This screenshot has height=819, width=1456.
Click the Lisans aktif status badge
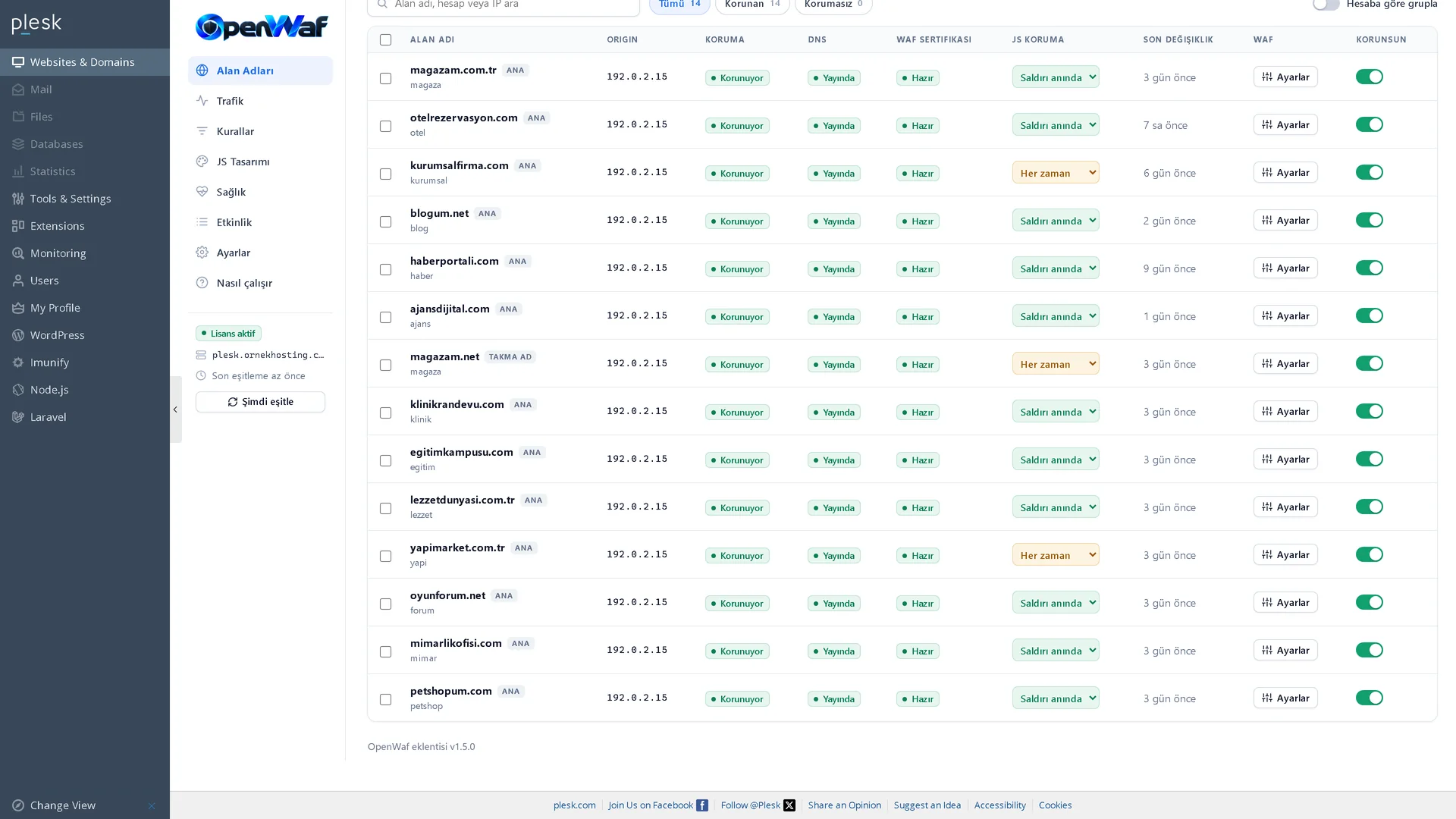(x=228, y=334)
